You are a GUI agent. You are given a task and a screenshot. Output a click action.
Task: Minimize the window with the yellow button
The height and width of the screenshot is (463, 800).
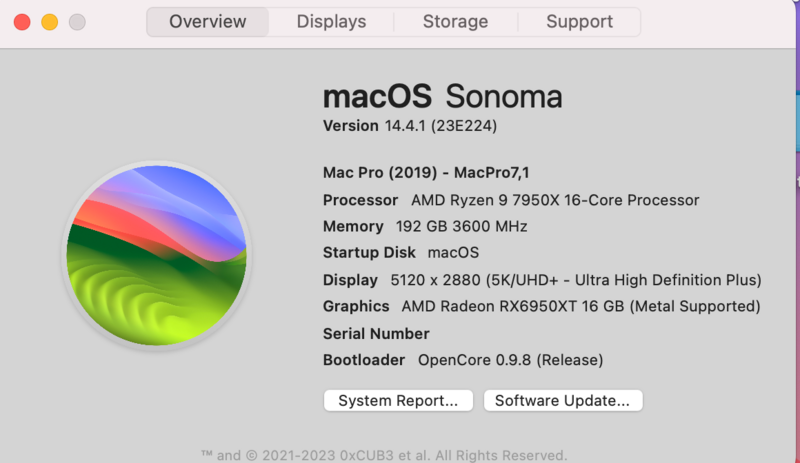(x=50, y=22)
